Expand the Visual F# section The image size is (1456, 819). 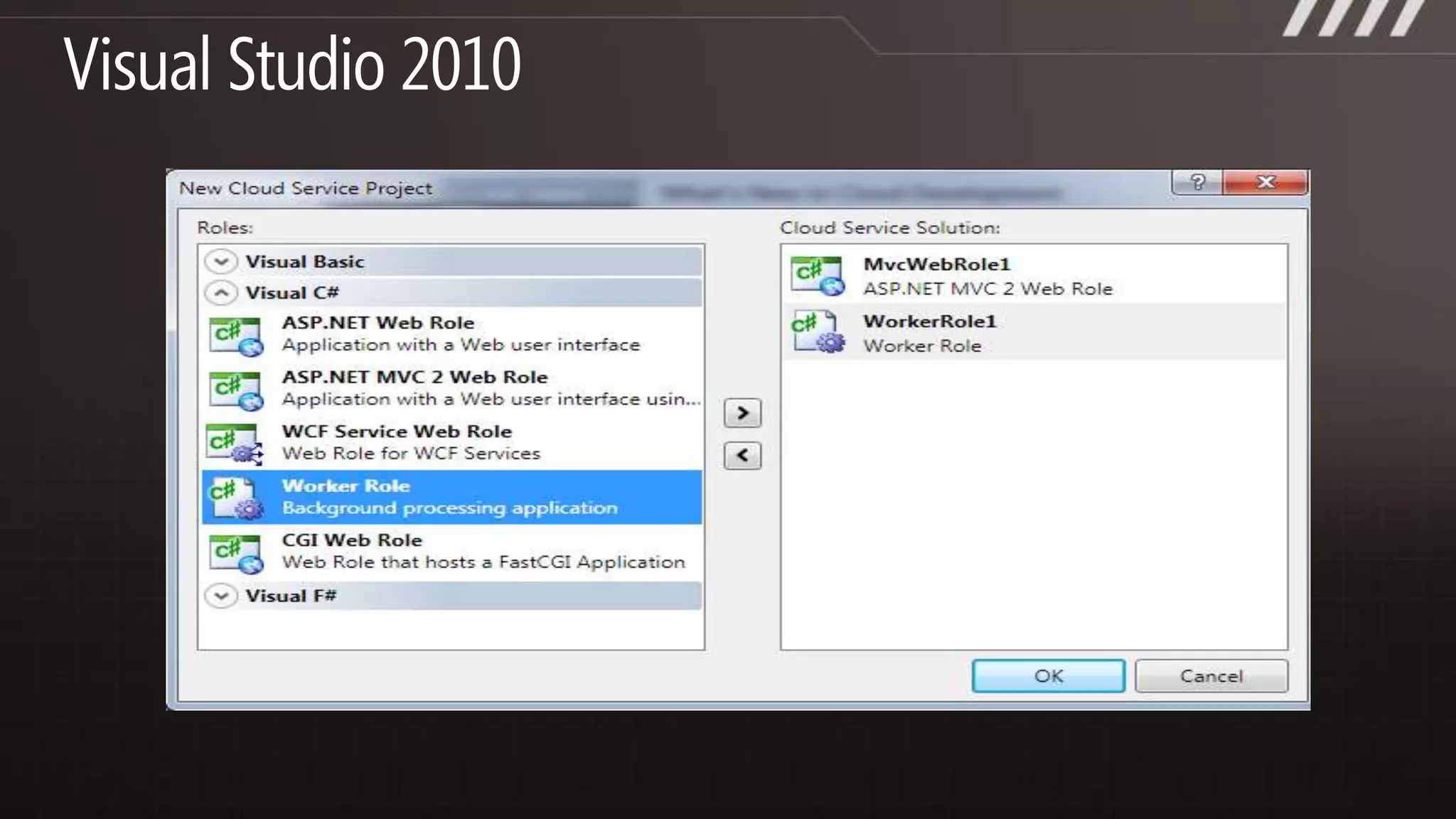(221, 596)
